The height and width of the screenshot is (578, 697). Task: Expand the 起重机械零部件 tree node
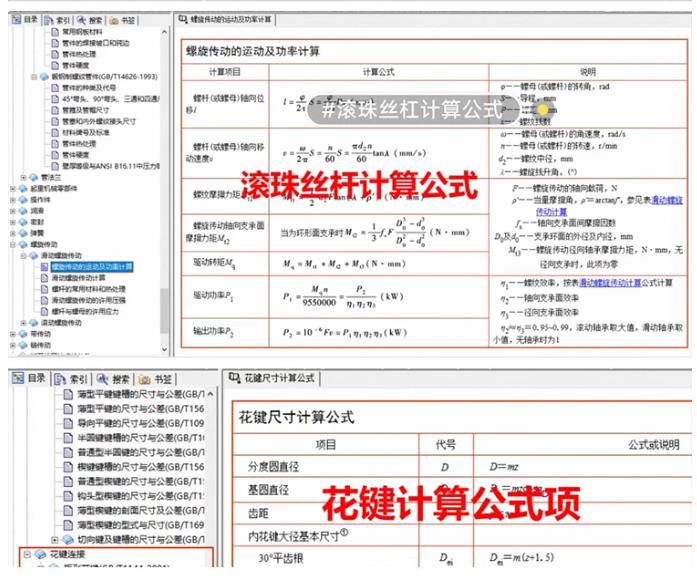pyautogui.click(x=12, y=189)
